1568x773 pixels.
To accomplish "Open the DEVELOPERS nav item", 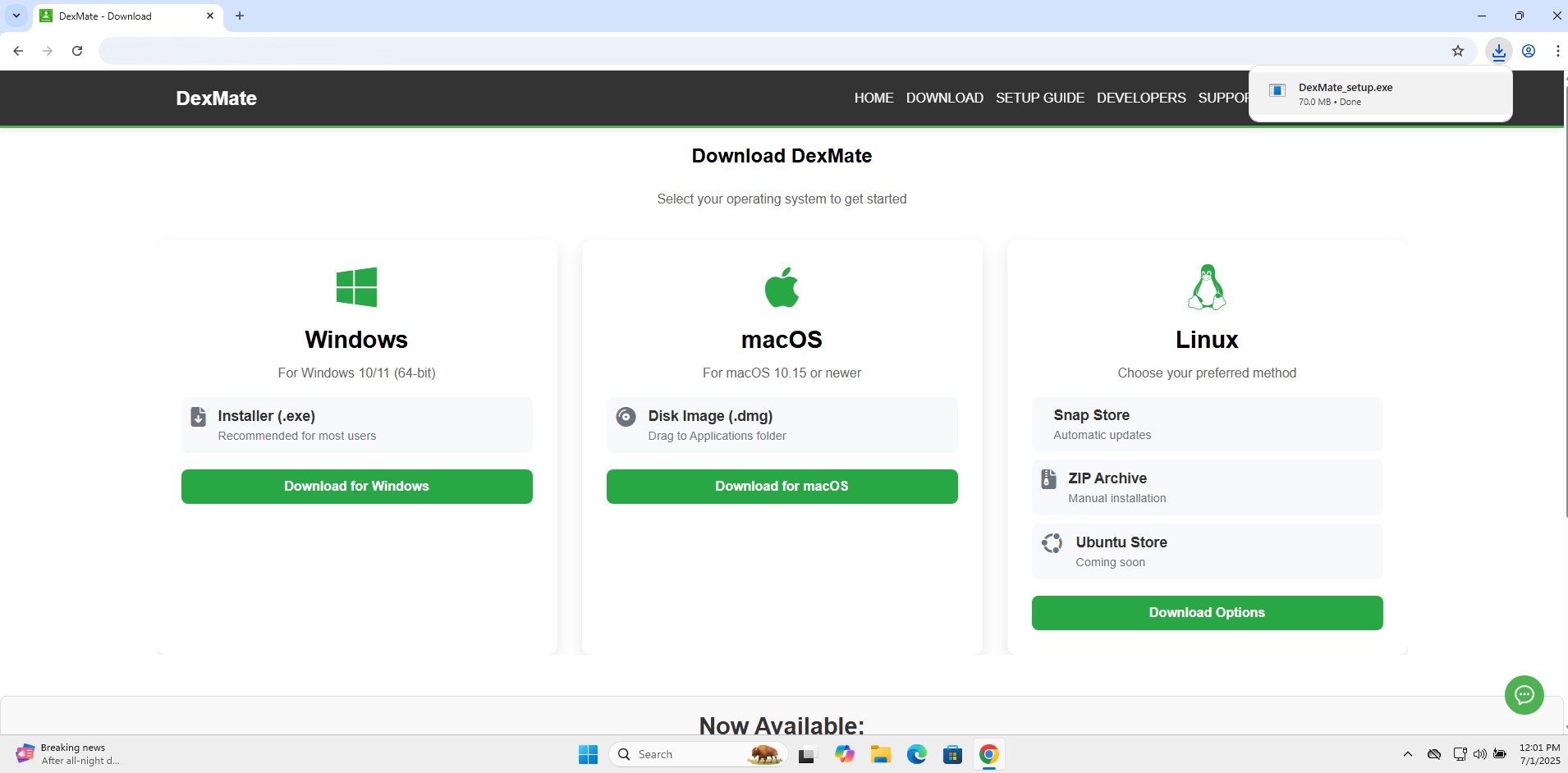I will [x=1141, y=98].
